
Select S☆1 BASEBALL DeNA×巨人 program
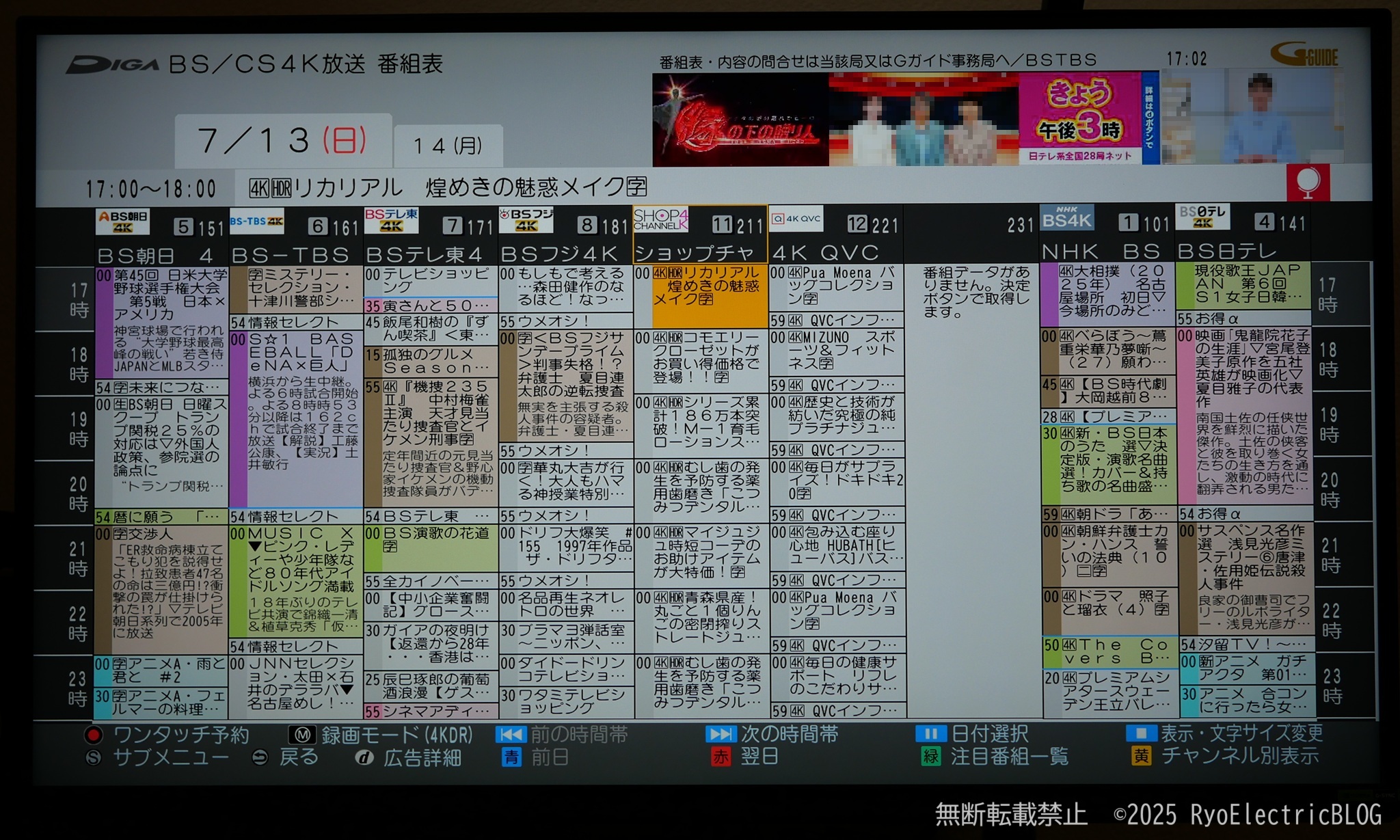coord(296,420)
